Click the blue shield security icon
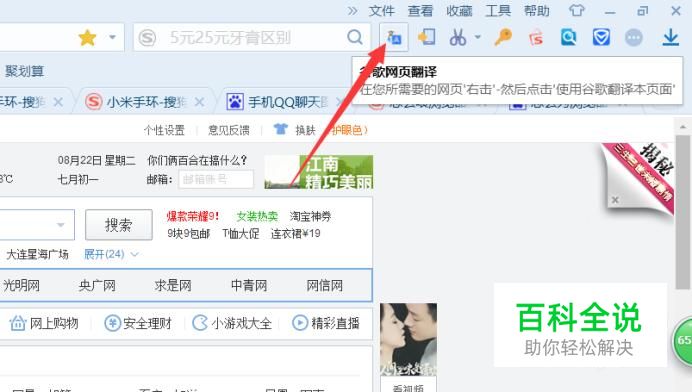This screenshot has height=392, width=692. pos(601,38)
